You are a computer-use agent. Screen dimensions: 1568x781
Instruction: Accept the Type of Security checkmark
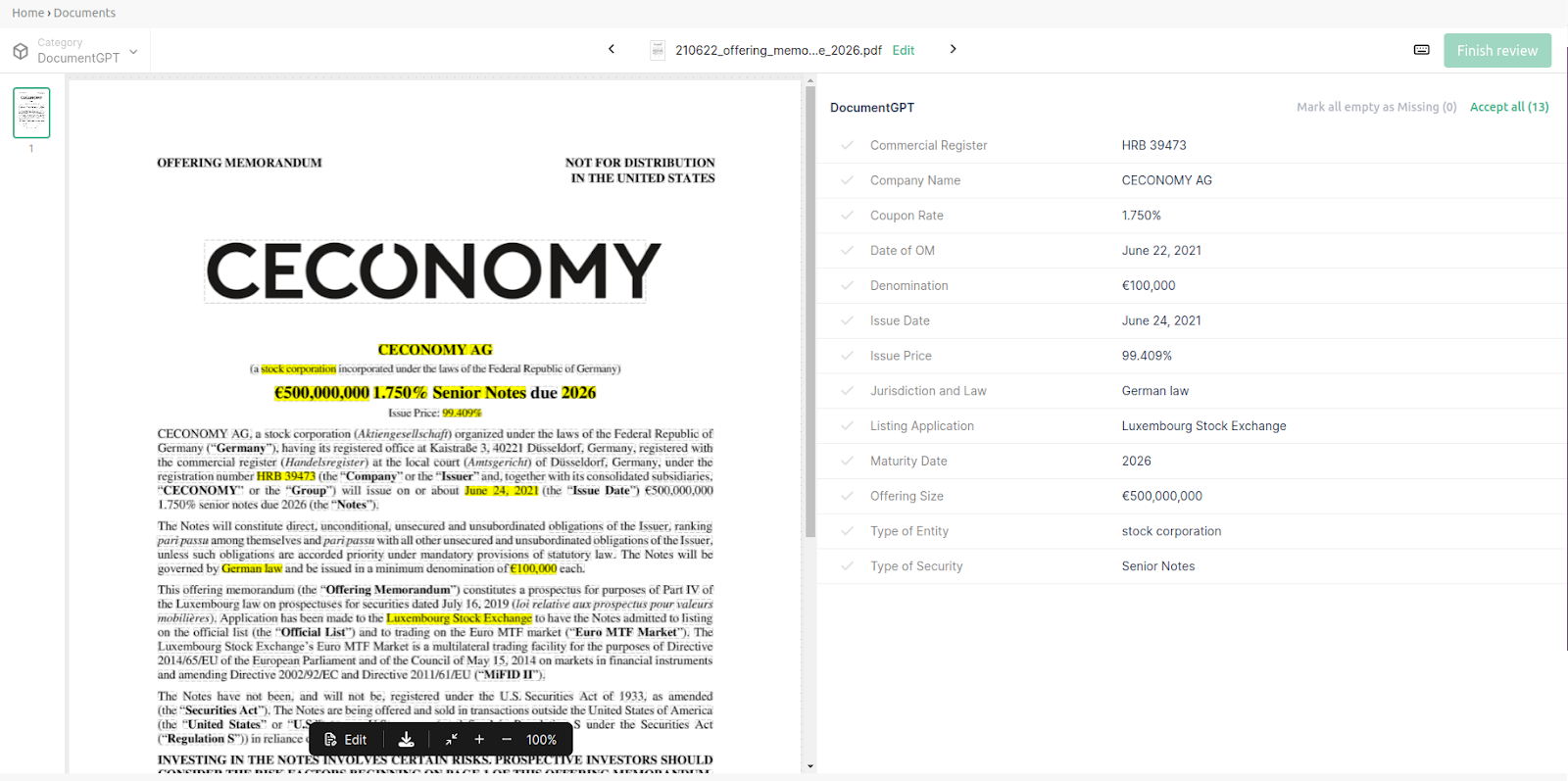(x=847, y=566)
